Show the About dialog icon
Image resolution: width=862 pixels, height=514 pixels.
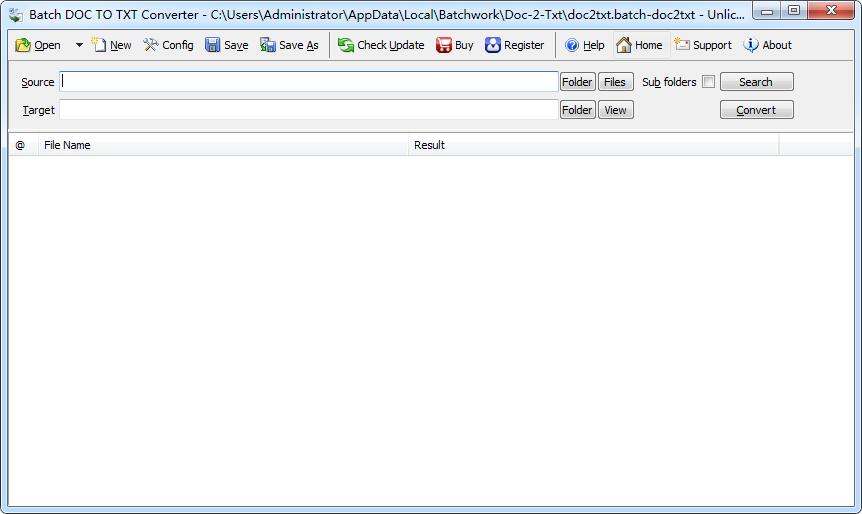click(x=751, y=45)
